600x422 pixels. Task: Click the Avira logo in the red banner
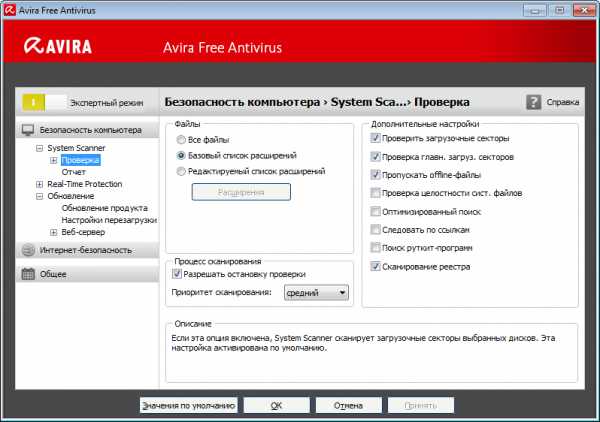click(x=58, y=46)
